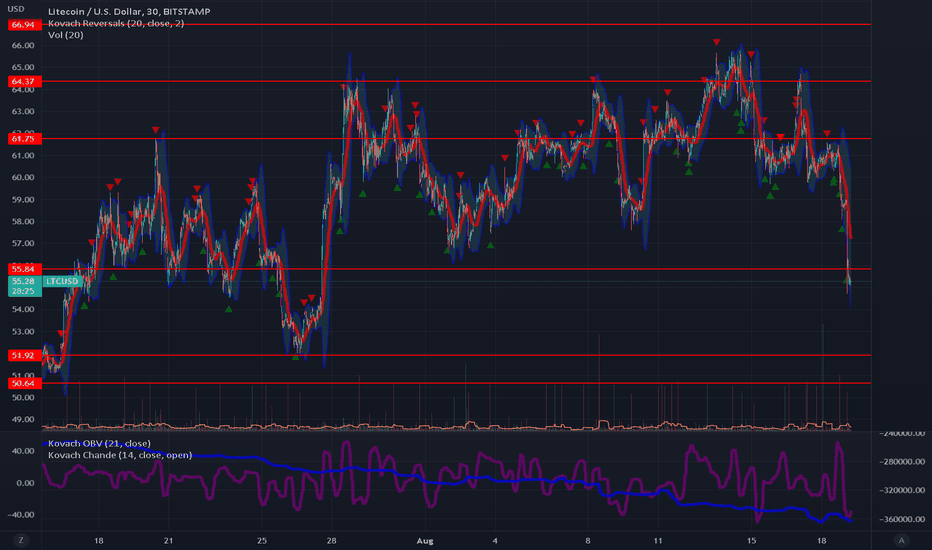Click the 15 date axis label

pos(751,541)
